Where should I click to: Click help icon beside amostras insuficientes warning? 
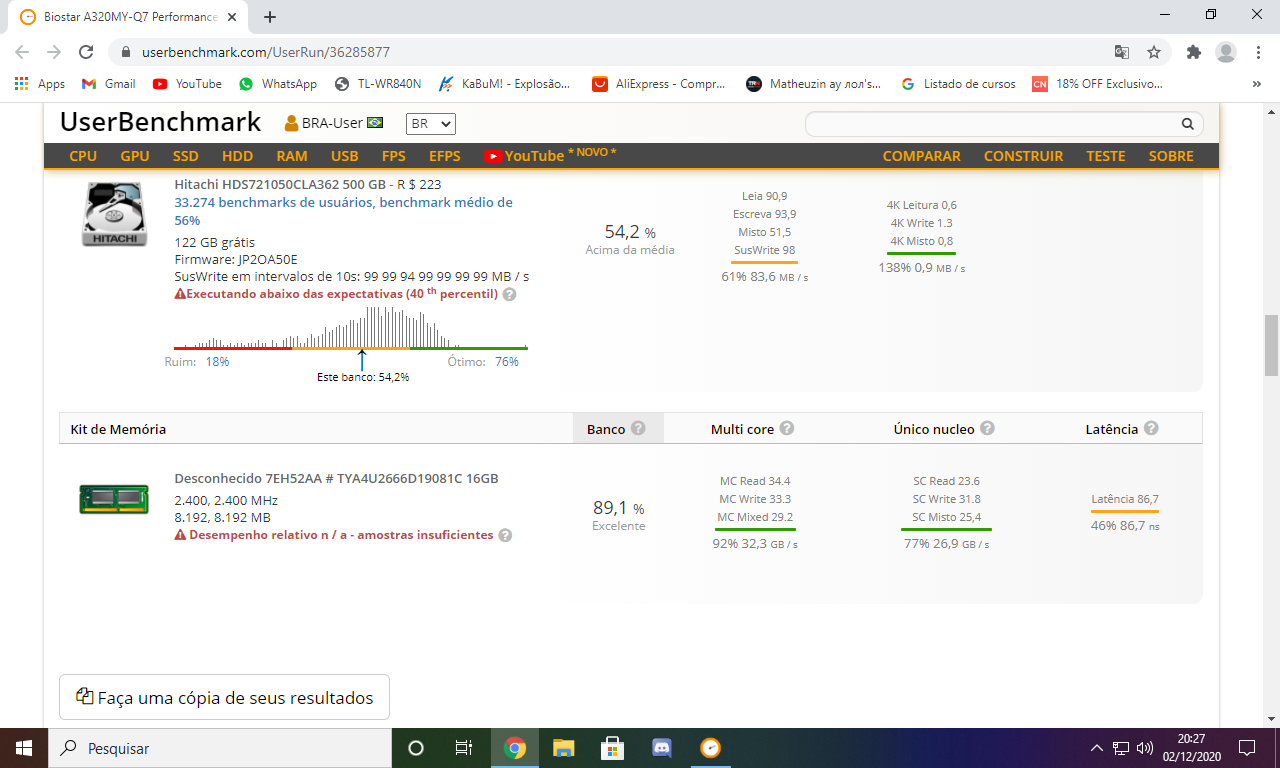pos(505,535)
